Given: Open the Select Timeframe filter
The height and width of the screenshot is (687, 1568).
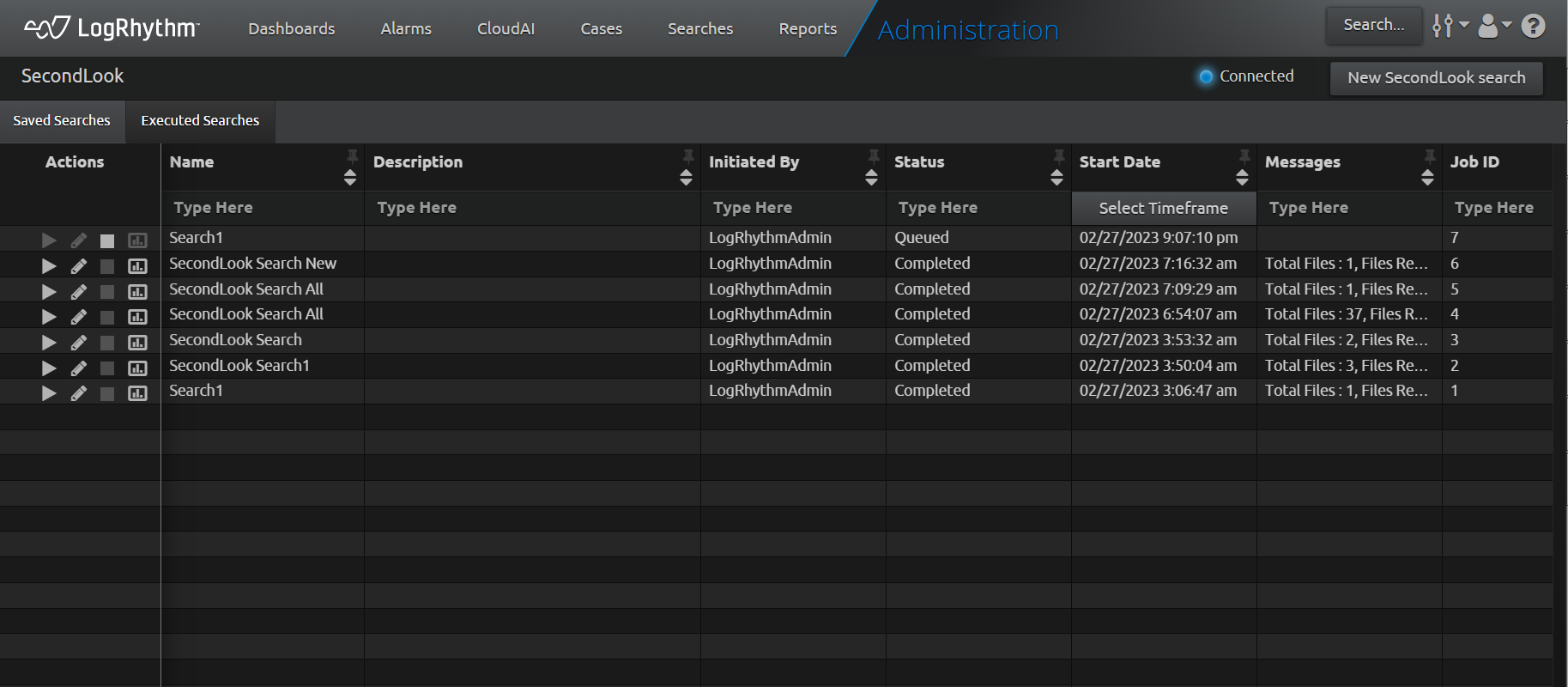Looking at the screenshot, I should click(x=1163, y=208).
